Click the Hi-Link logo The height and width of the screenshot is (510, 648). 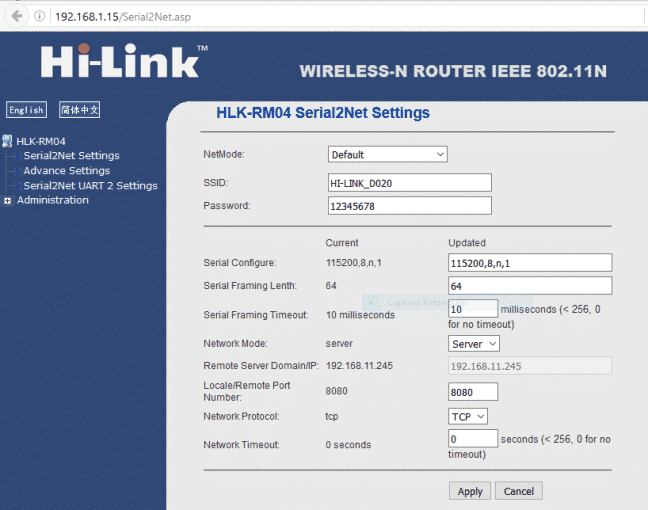[124, 61]
